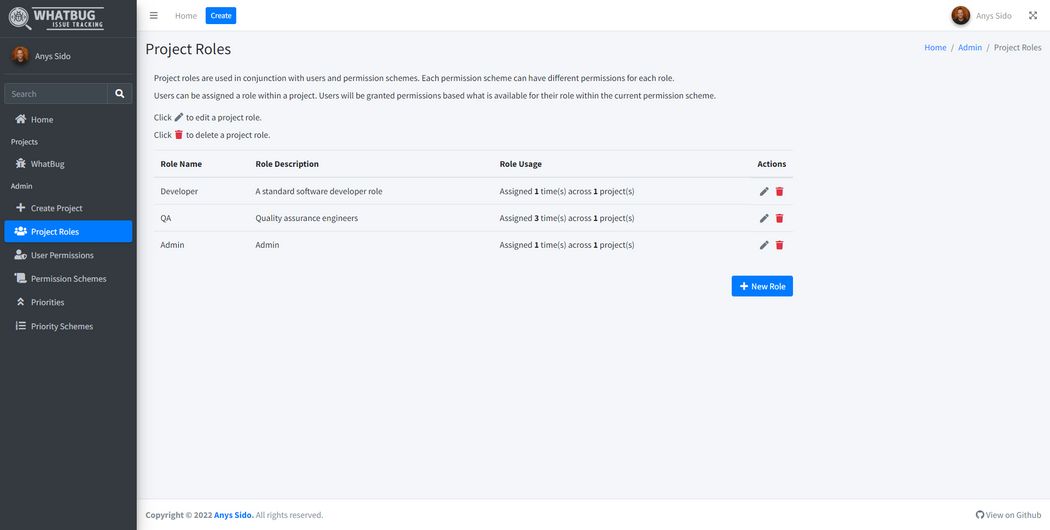This screenshot has width=1050, height=530.
Task: Click the pencil edit icon for Developer role
Action: (x=764, y=191)
